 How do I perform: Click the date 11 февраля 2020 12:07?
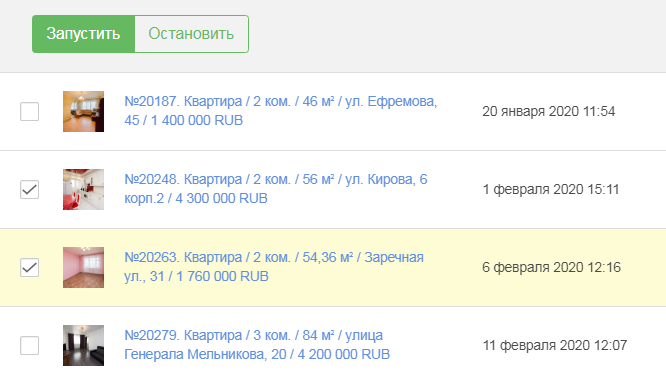555,345
